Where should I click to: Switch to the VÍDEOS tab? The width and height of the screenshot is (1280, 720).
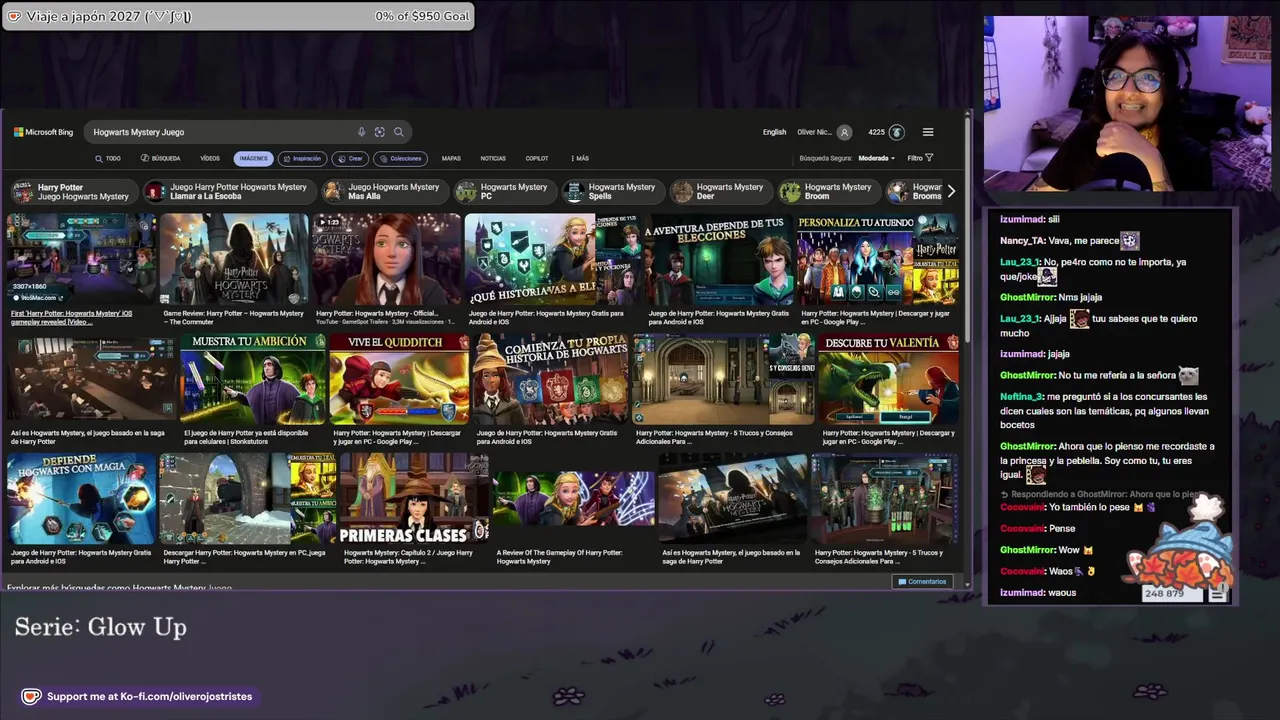pyautogui.click(x=210, y=158)
